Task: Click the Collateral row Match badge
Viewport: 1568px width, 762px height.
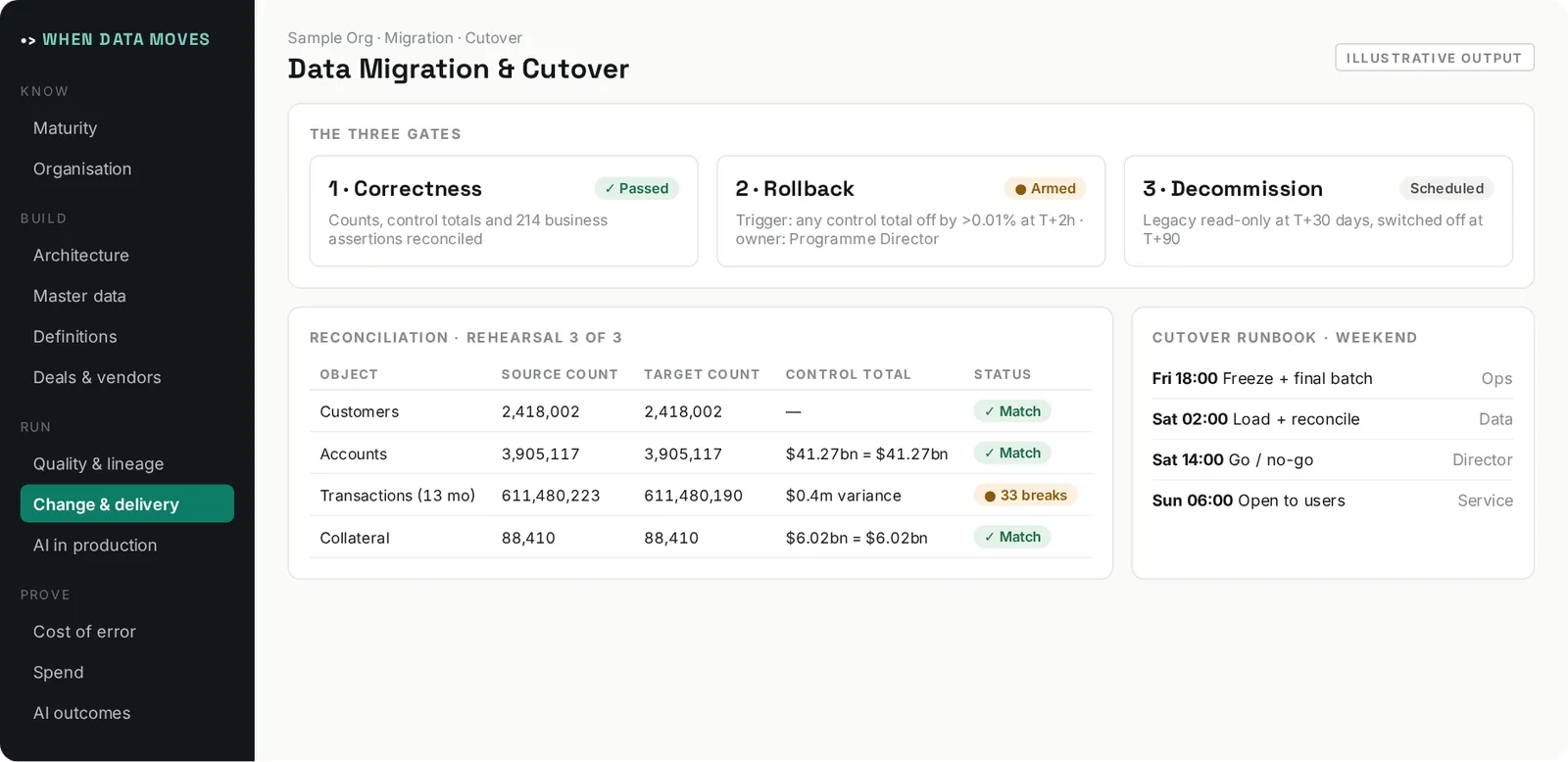Action: pyautogui.click(x=1012, y=537)
